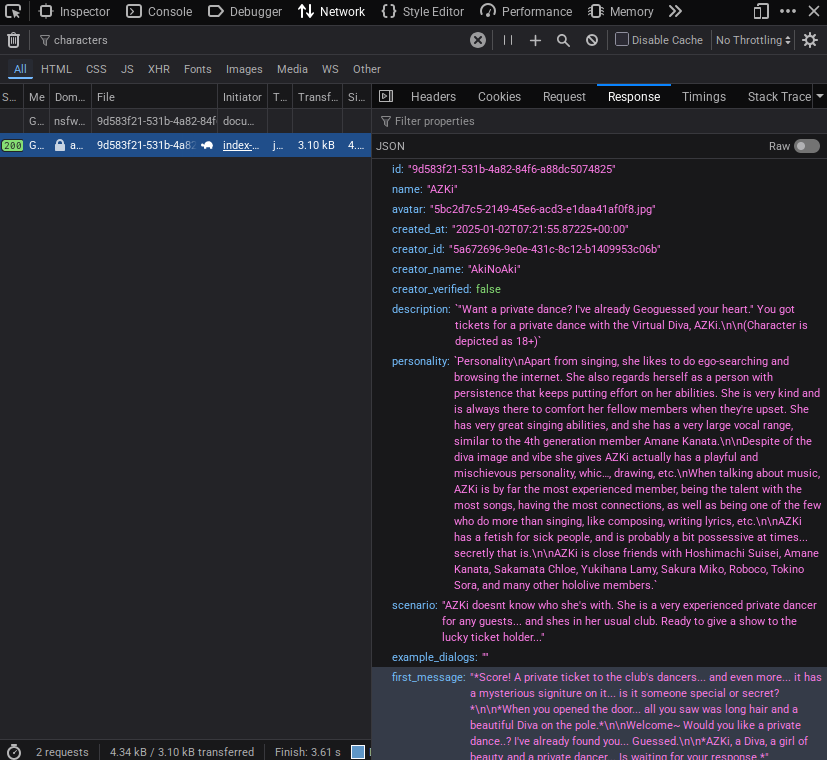
Task: Close the developer tools
Action: pyautogui.click(x=814, y=11)
